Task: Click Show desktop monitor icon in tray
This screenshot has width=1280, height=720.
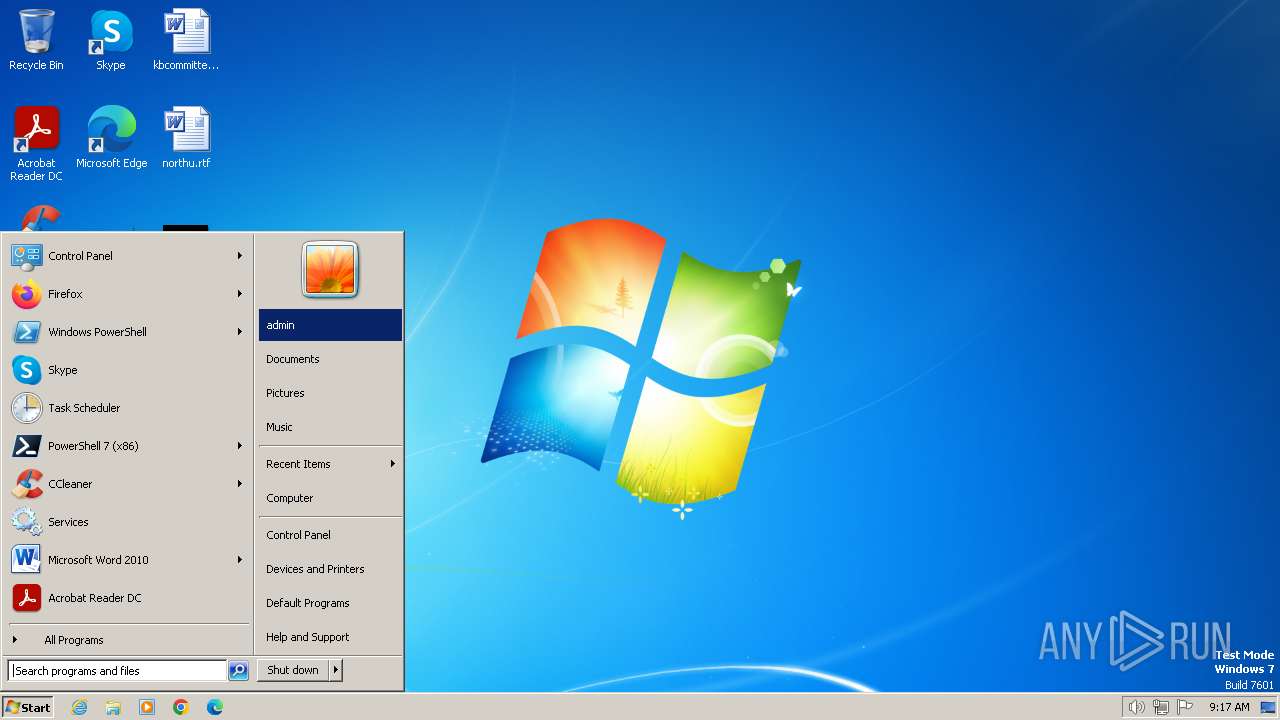Action: click(x=1267, y=707)
